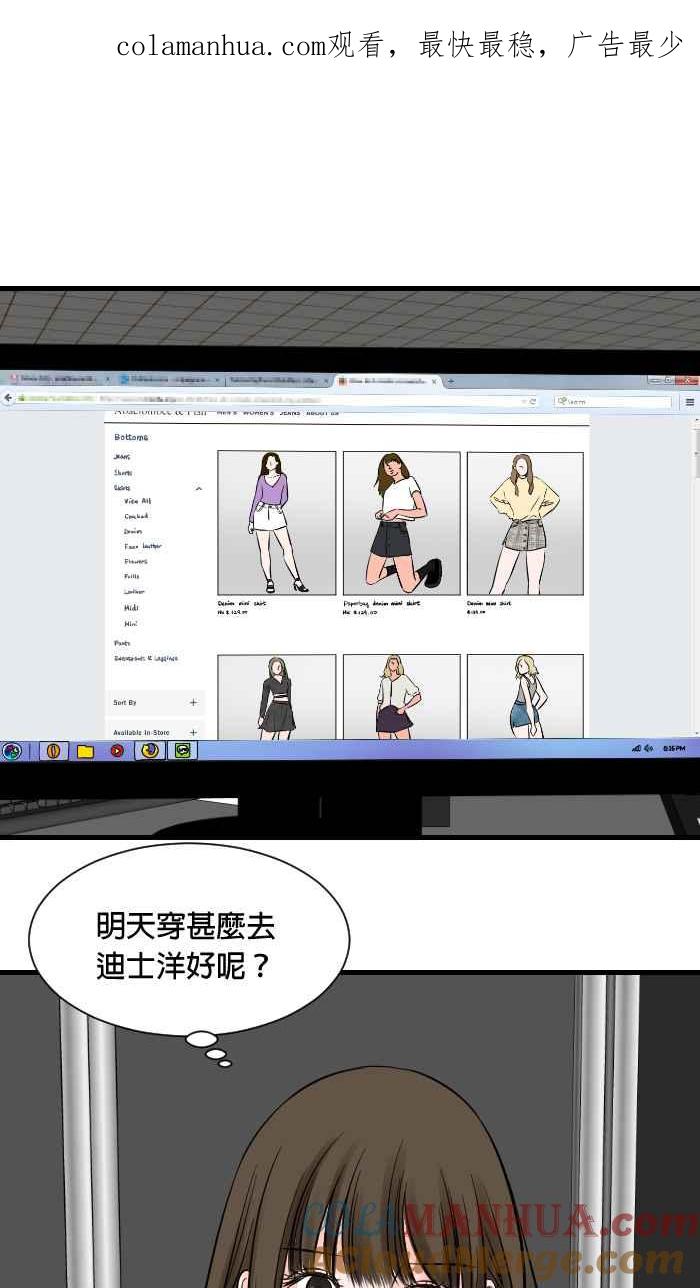
Task: Click the Firefox browser taskbar icon
Action: pos(150,750)
